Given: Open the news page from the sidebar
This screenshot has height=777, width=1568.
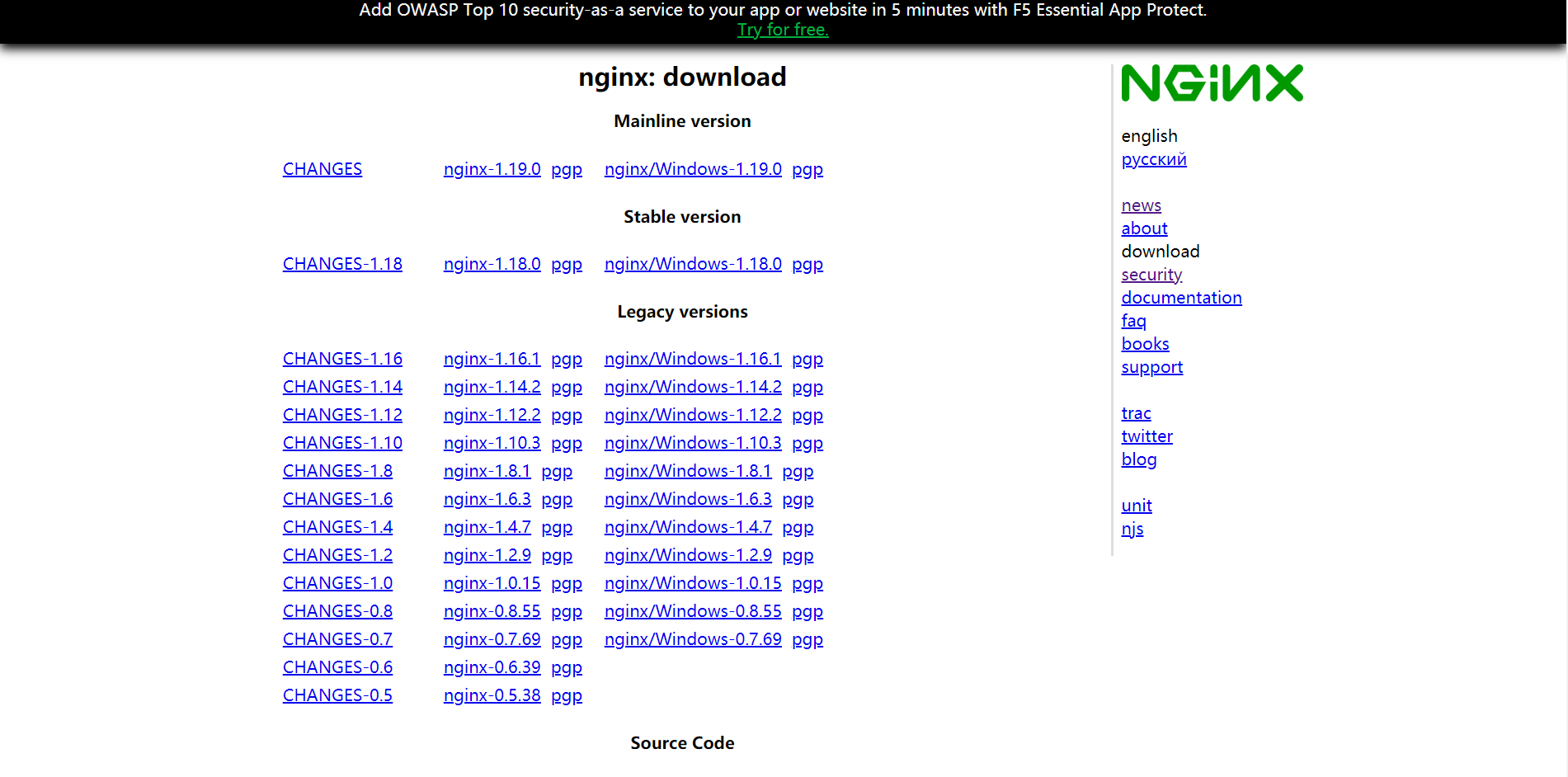Looking at the screenshot, I should (1141, 205).
